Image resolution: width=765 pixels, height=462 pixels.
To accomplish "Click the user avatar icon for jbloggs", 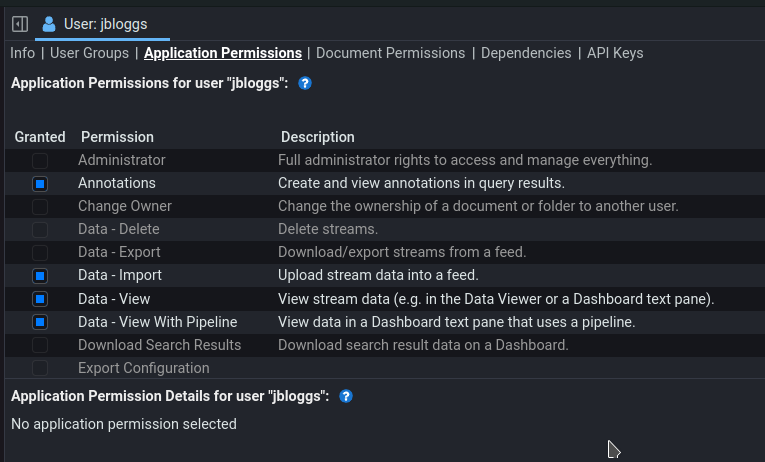I will tap(49, 24).
